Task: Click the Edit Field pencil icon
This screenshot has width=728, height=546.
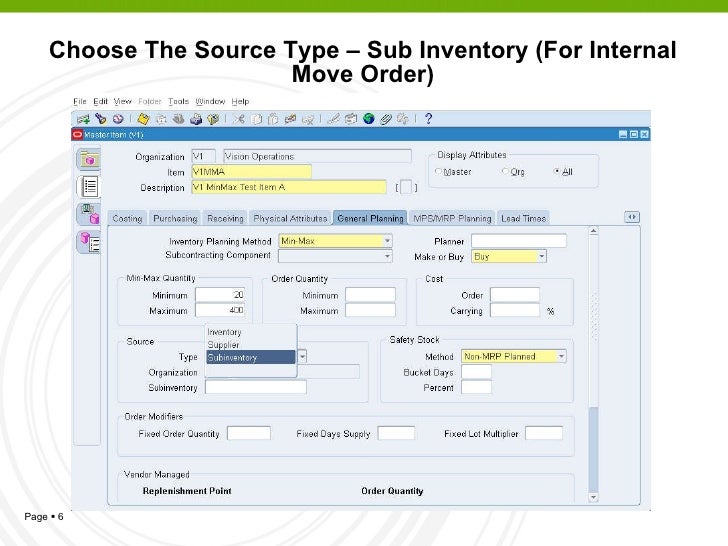Action: coord(333,119)
